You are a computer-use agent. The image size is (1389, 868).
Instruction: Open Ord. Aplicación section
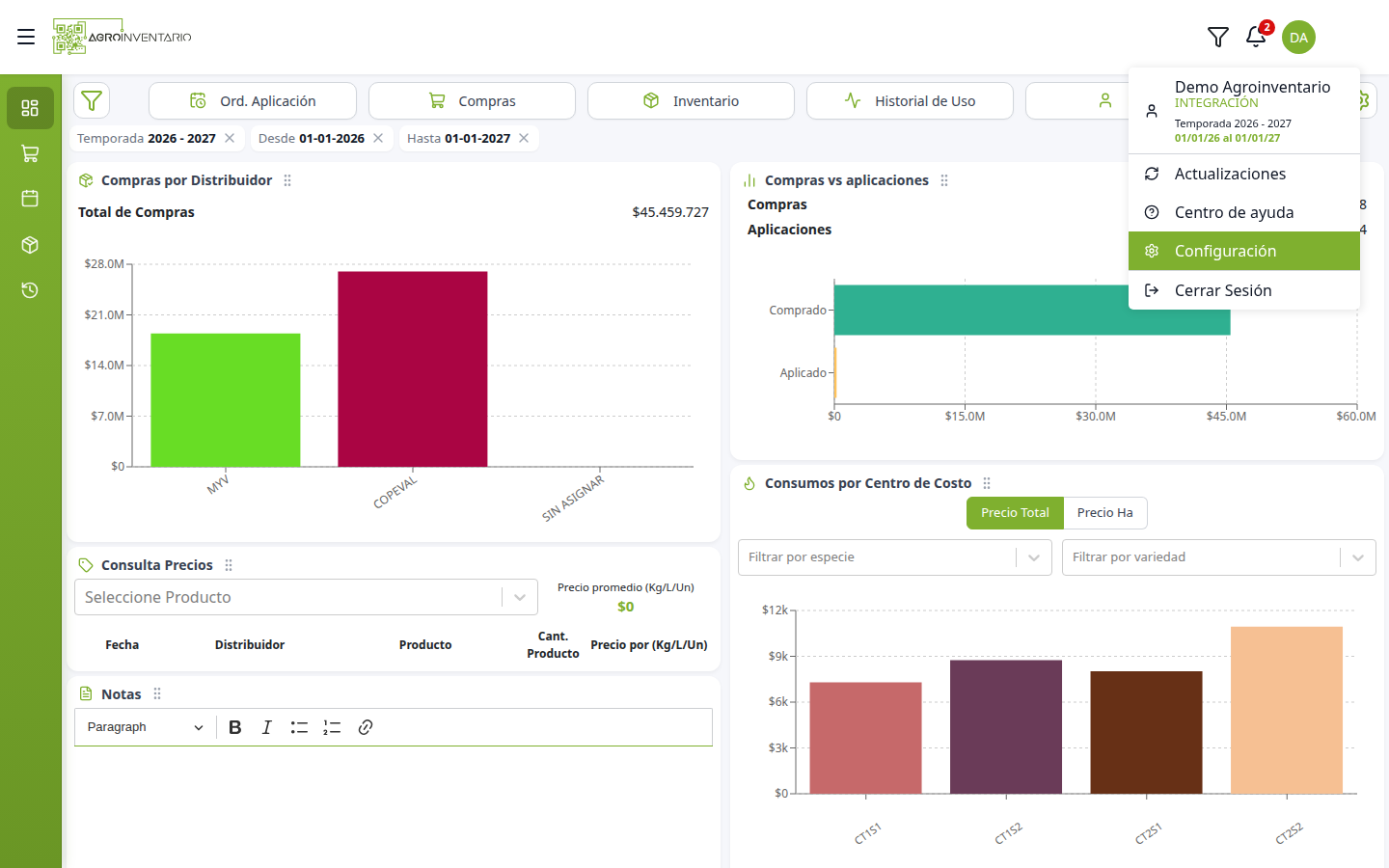pyautogui.click(x=253, y=100)
